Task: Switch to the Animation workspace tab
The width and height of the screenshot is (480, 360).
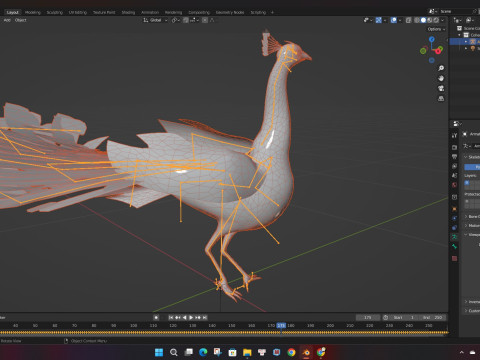Action: coord(150,12)
